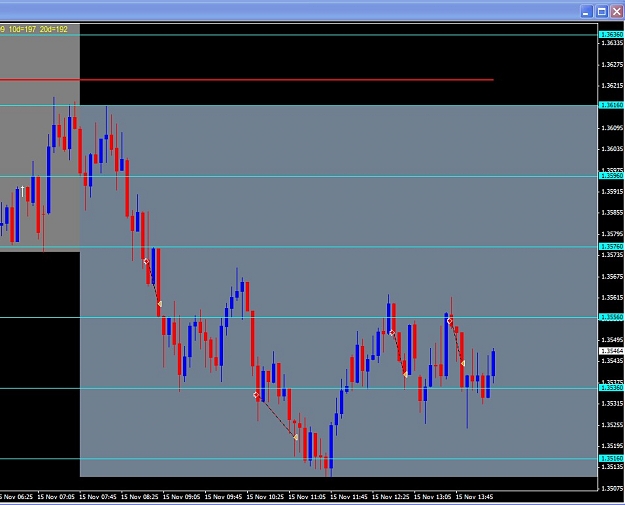Viewport: 625px width, 505px height.
Task: Click the 1.36035 price scale value
Action: click(612, 149)
